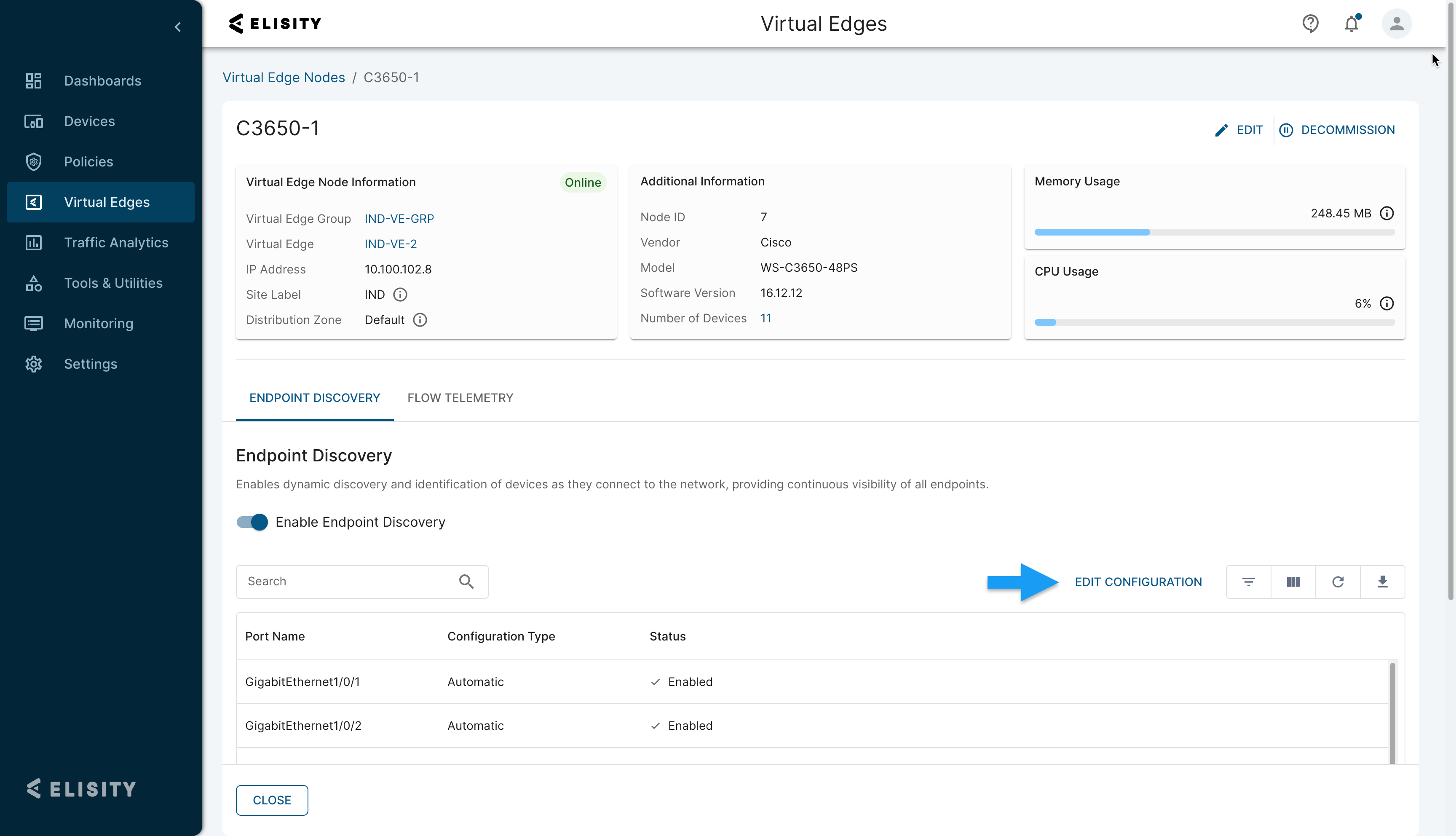The width and height of the screenshot is (1456, 836).
Task: Click the CPU Usage info icon
Action: click(1387, 303)
